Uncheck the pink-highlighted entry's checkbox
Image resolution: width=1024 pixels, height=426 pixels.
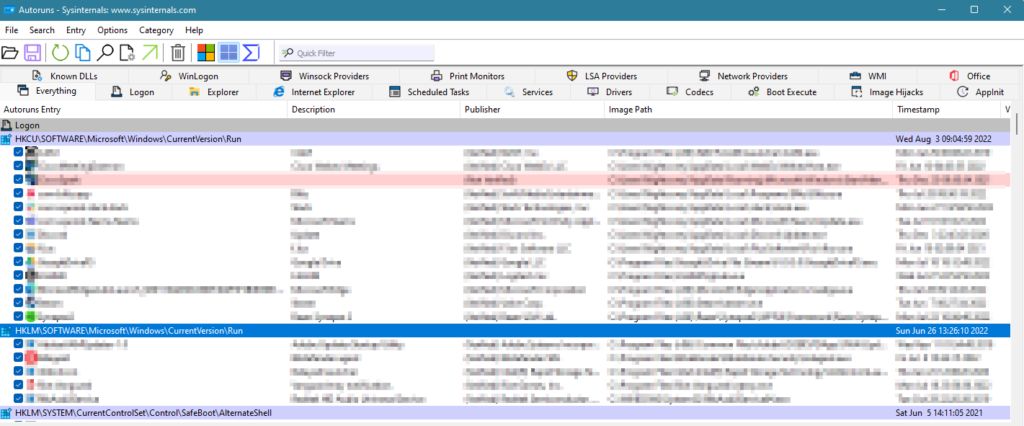(18, 179)
